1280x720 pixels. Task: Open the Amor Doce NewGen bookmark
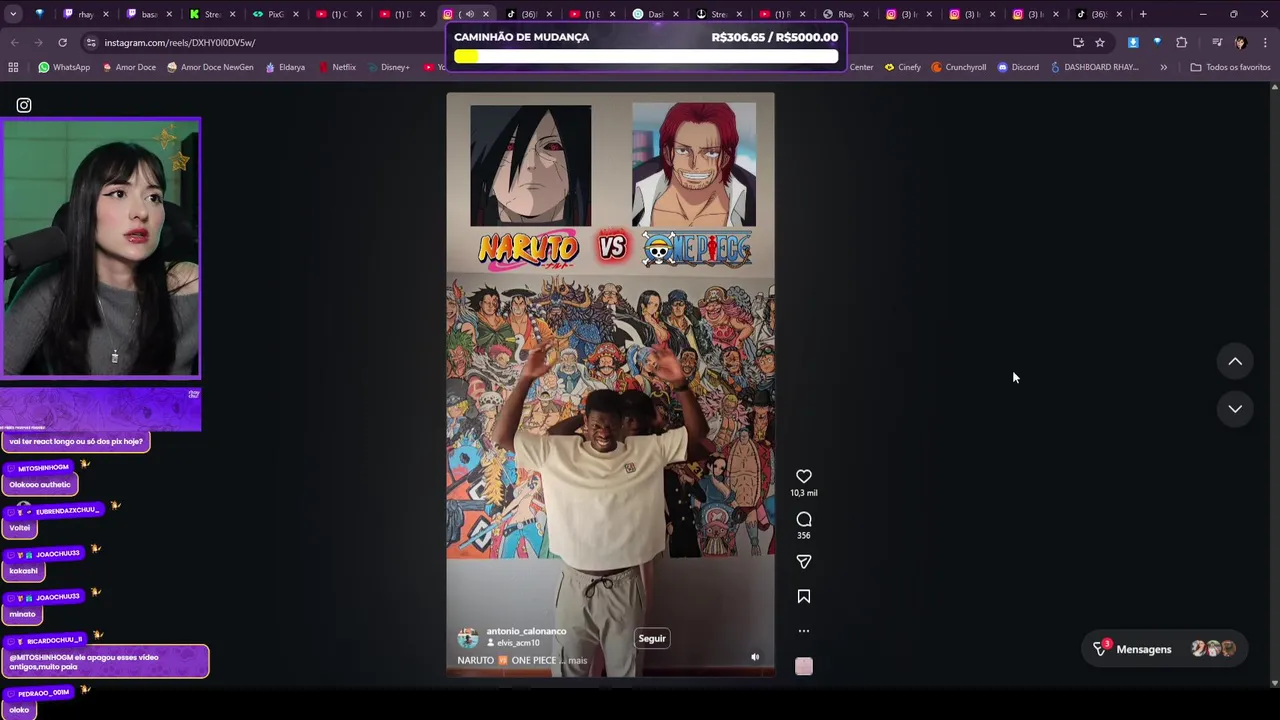coord(210,67)
